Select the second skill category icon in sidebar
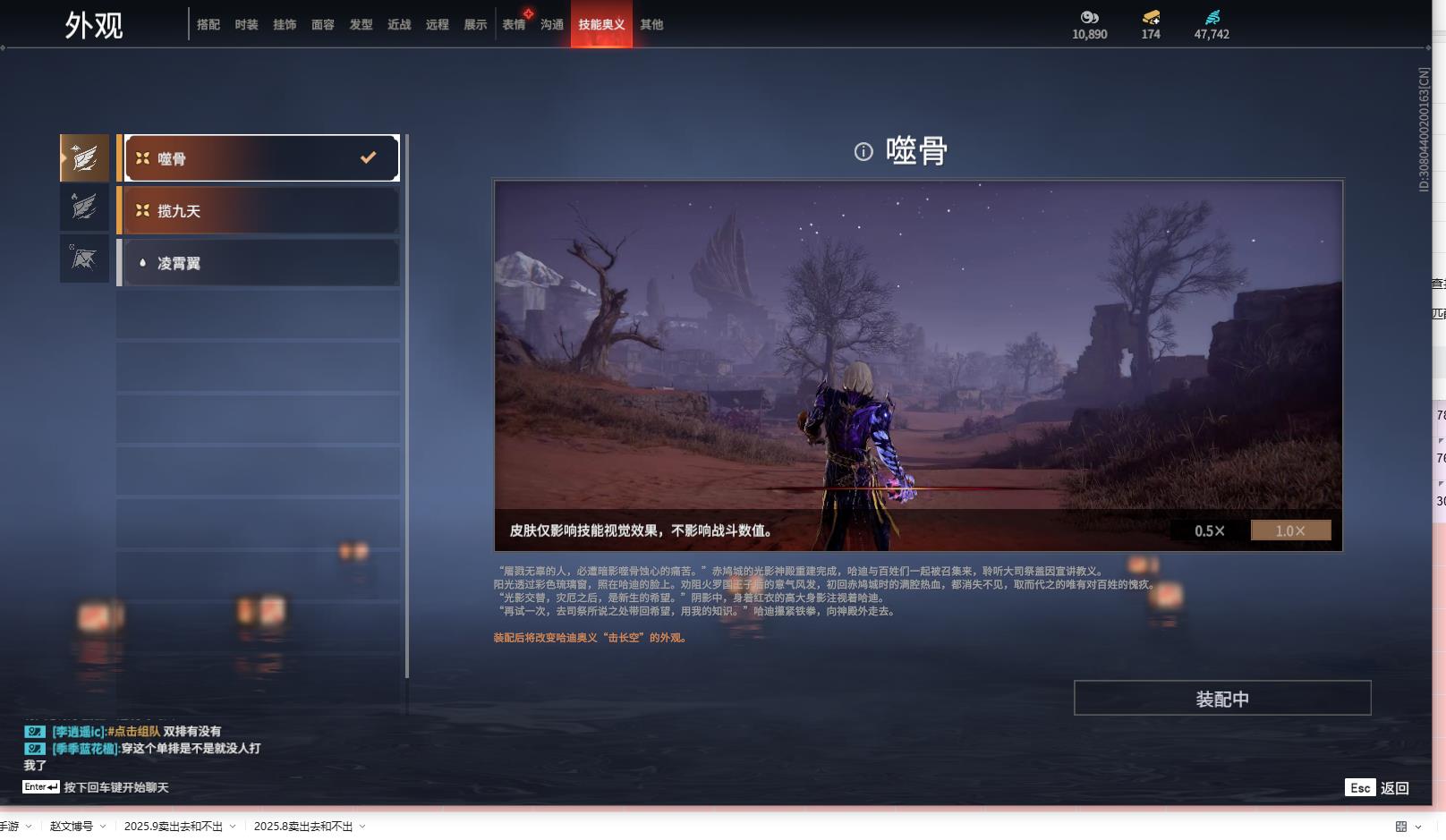 point(84,208)
